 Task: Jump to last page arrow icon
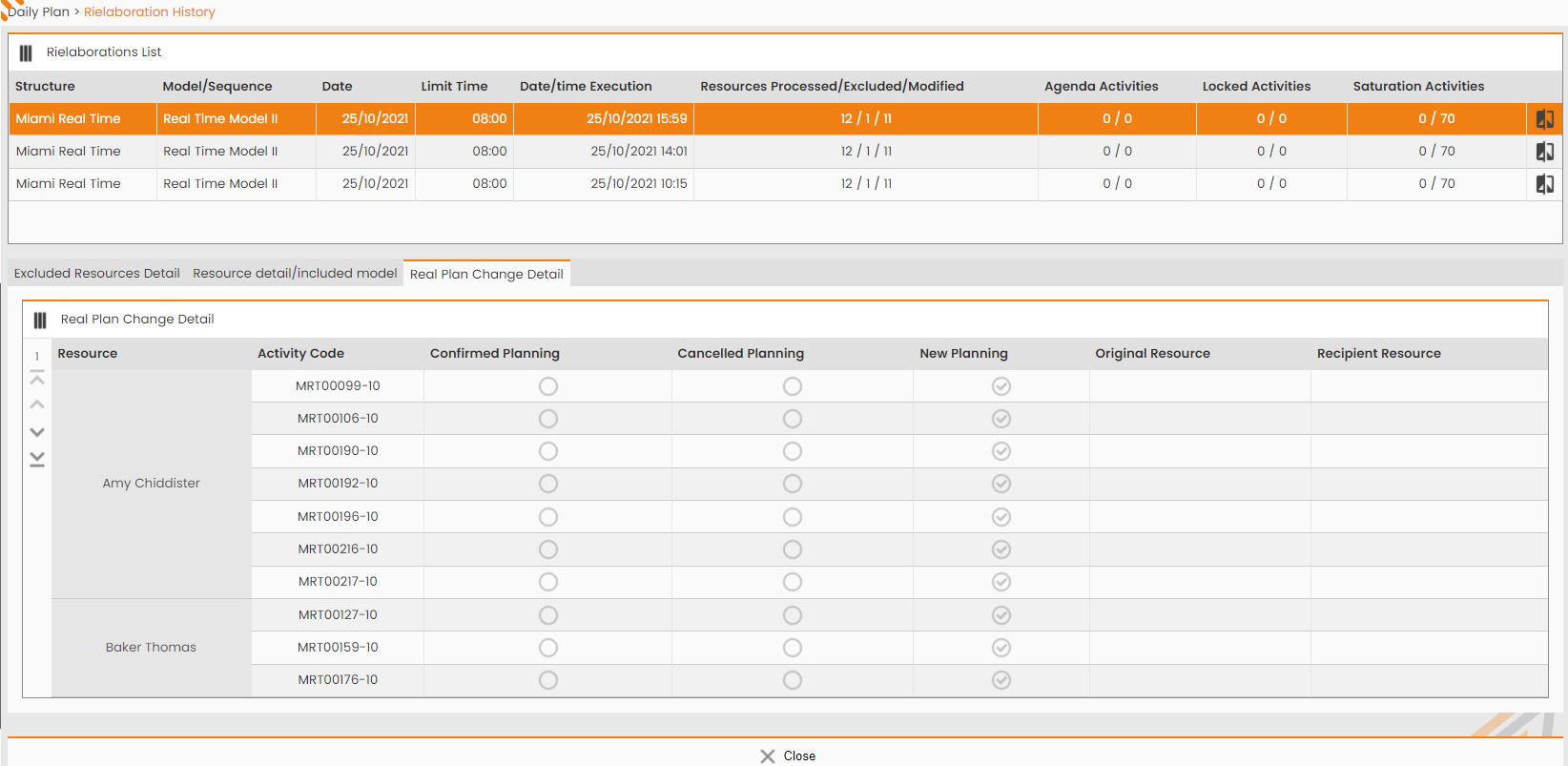click(x=37, y=459)
